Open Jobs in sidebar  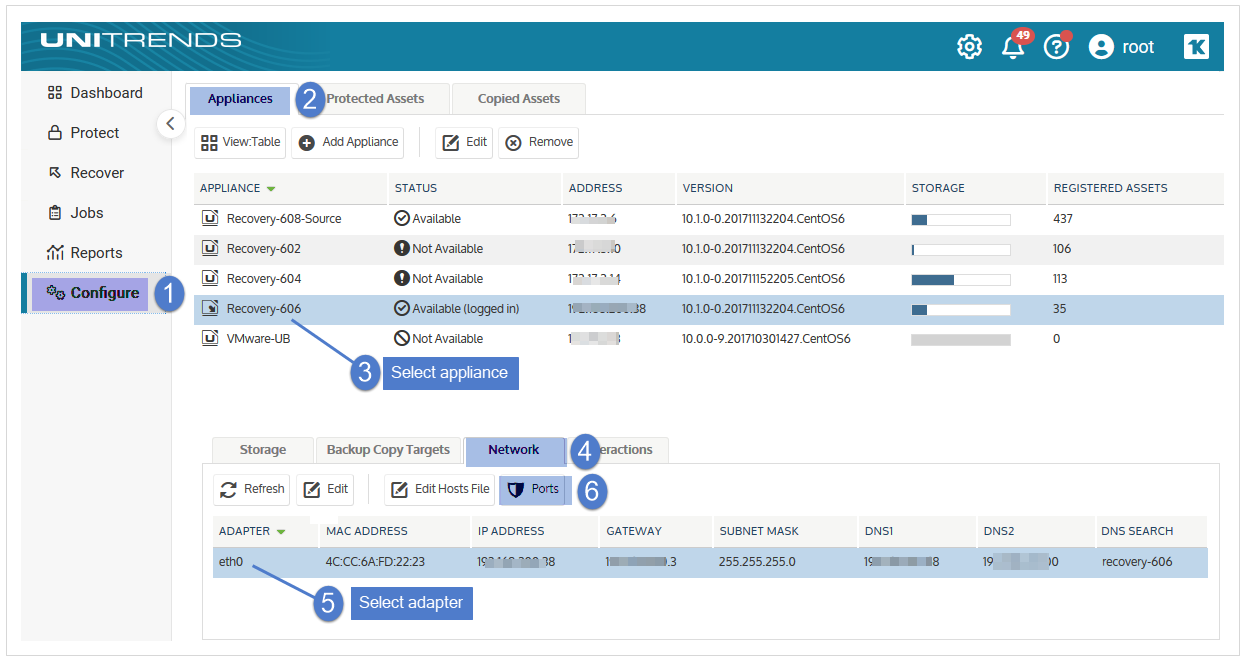75,213
